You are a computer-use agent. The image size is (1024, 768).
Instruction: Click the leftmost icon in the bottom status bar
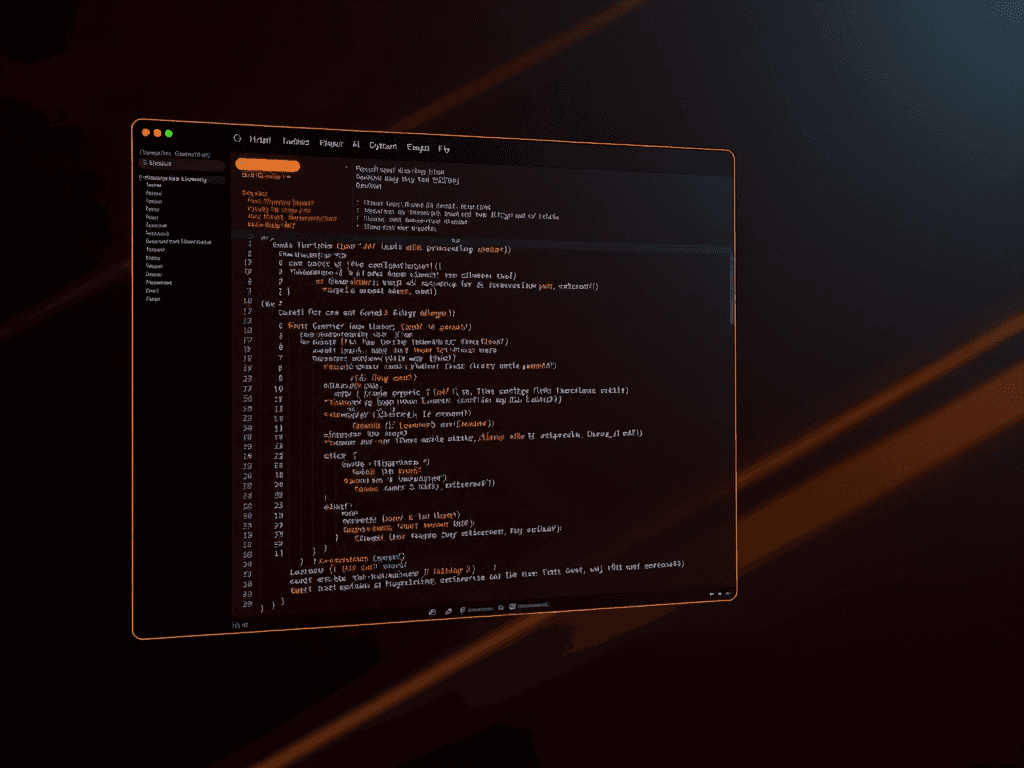432,606
